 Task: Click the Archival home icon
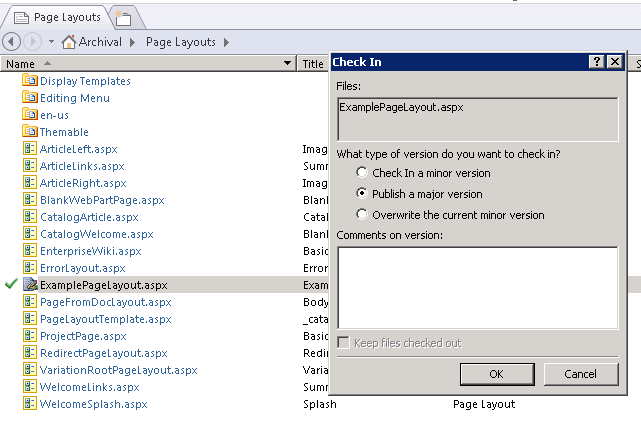70,42
